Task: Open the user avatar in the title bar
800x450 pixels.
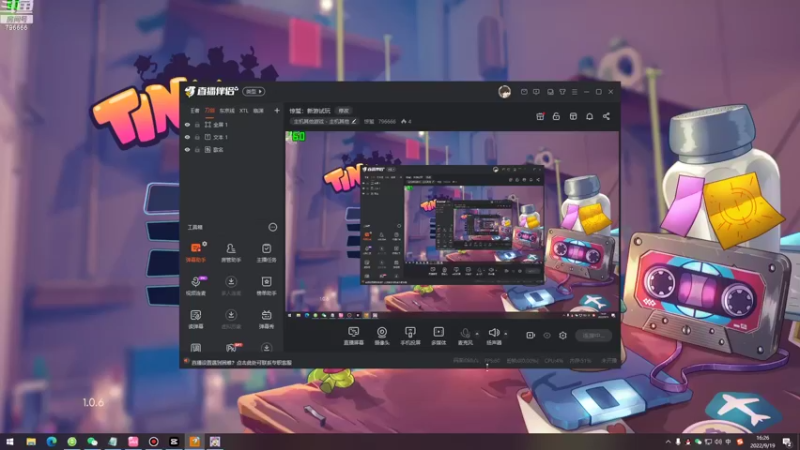Action: click(505, 92)
